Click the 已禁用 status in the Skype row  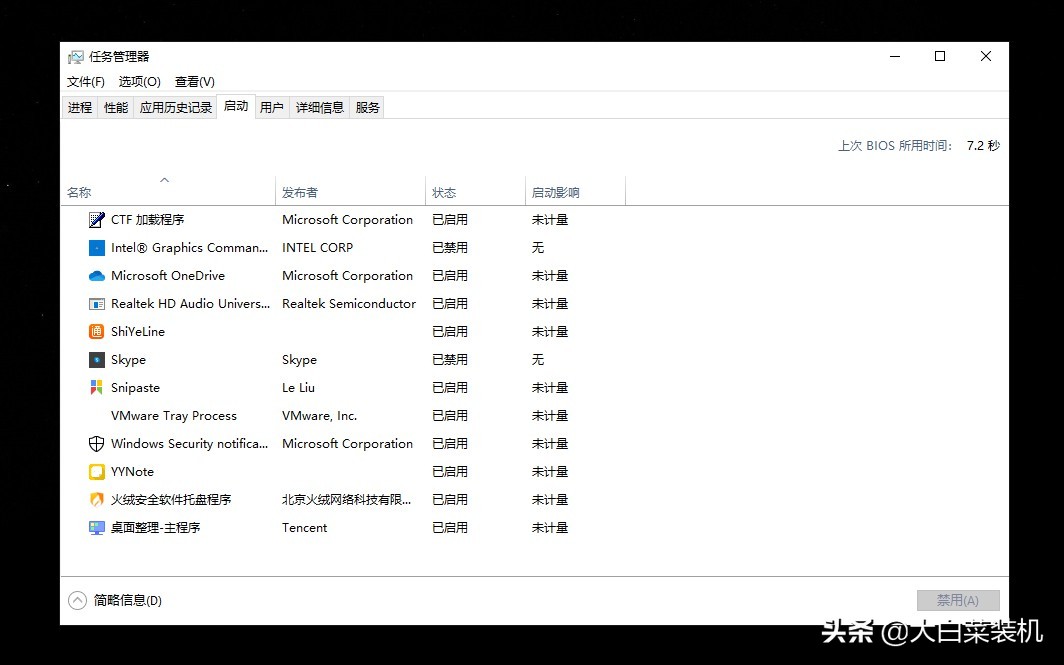click(450, 360)
